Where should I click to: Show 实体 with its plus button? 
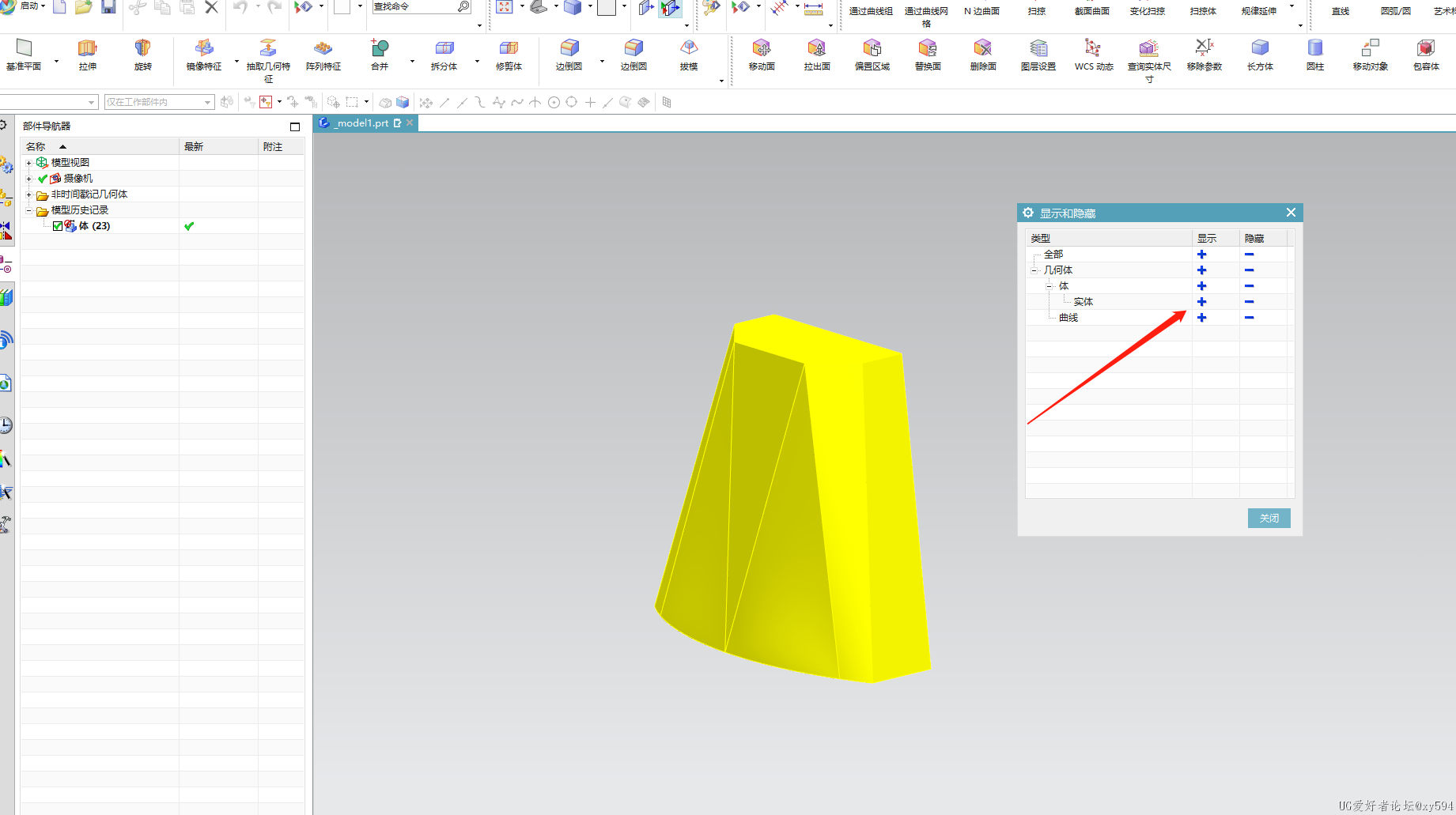pyautogui.click(x=1201, y=302)
